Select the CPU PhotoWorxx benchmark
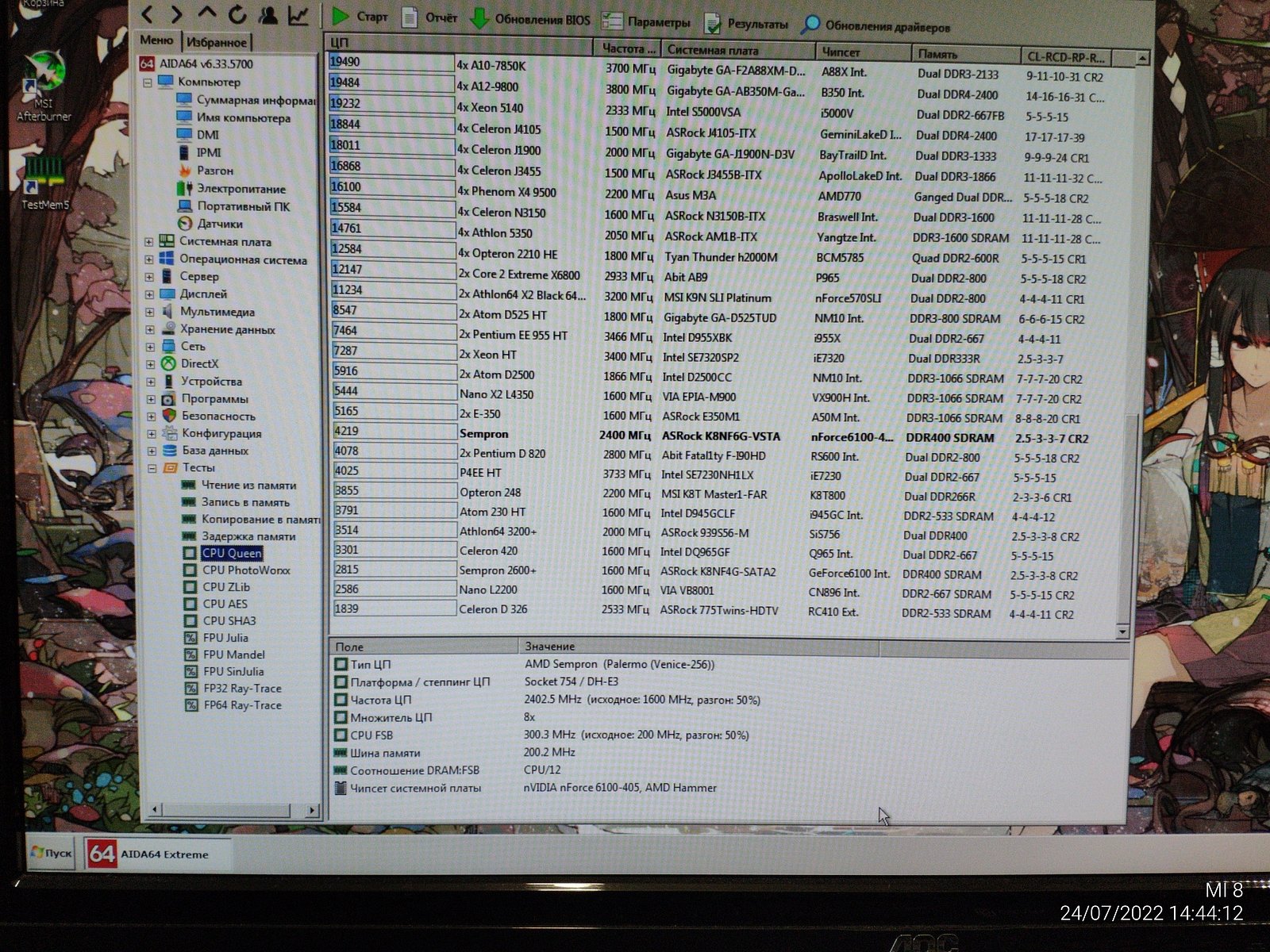The image size is (1270, 952). click(237, 570)
